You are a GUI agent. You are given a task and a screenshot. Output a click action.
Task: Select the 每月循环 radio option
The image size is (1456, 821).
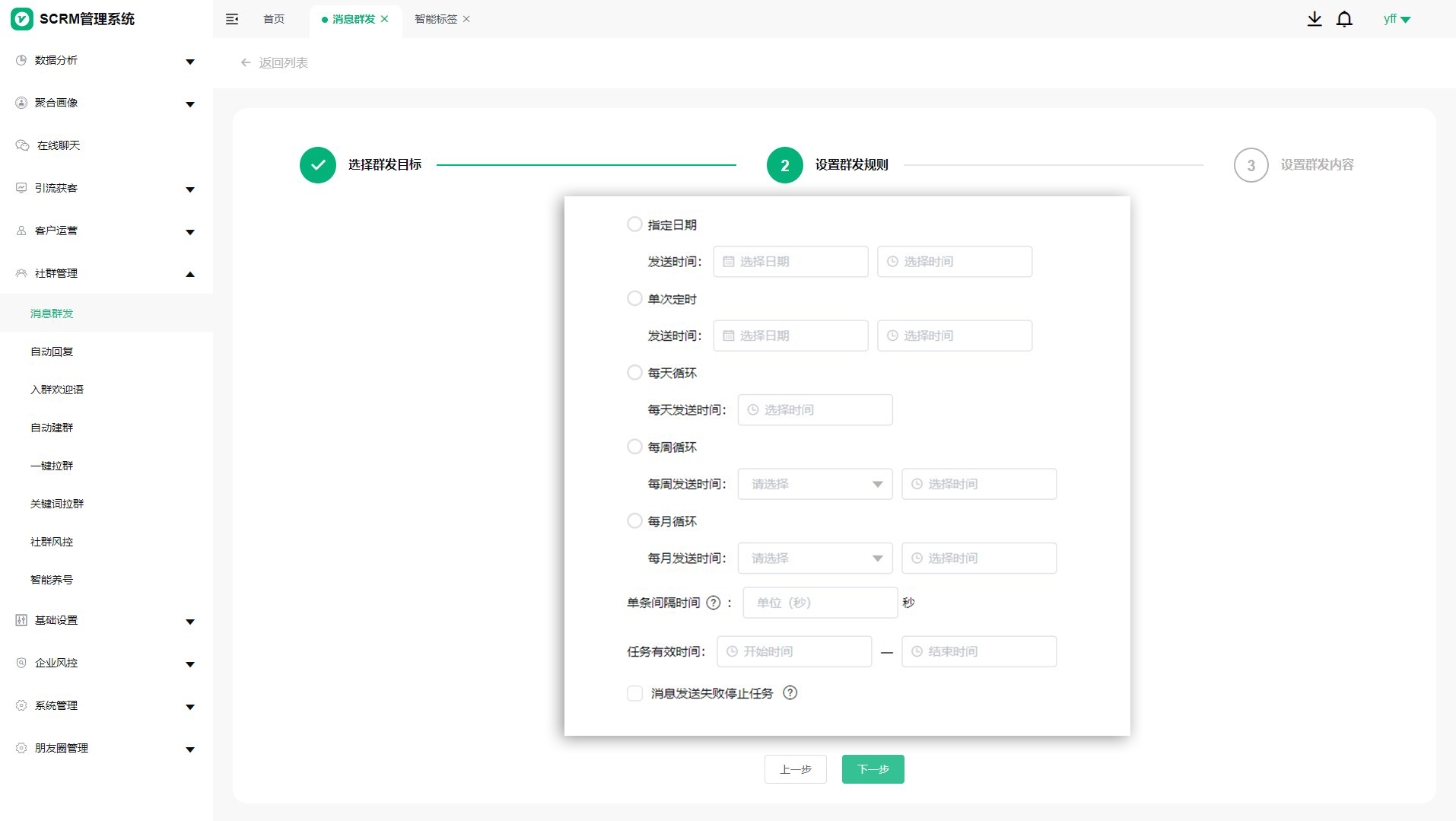[634, 520]
